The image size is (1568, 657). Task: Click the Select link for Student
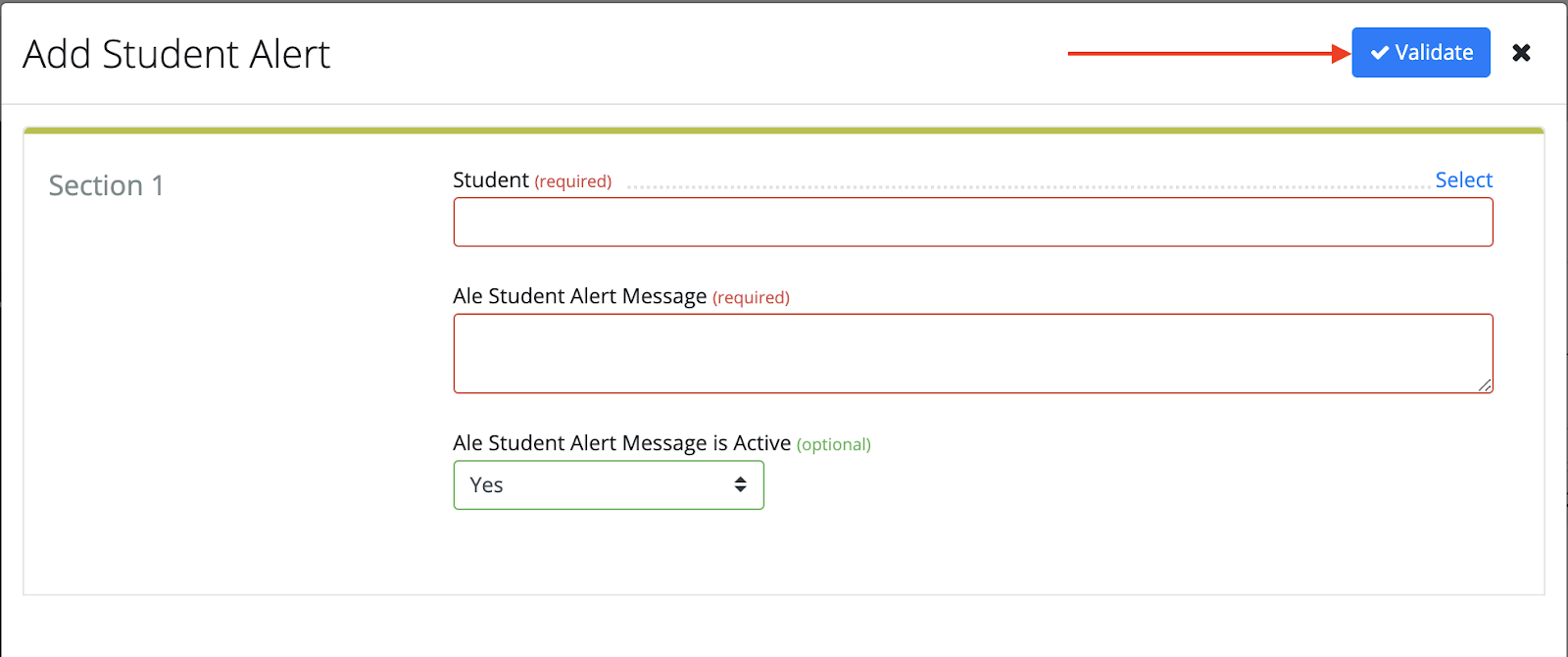point(1463,180)
